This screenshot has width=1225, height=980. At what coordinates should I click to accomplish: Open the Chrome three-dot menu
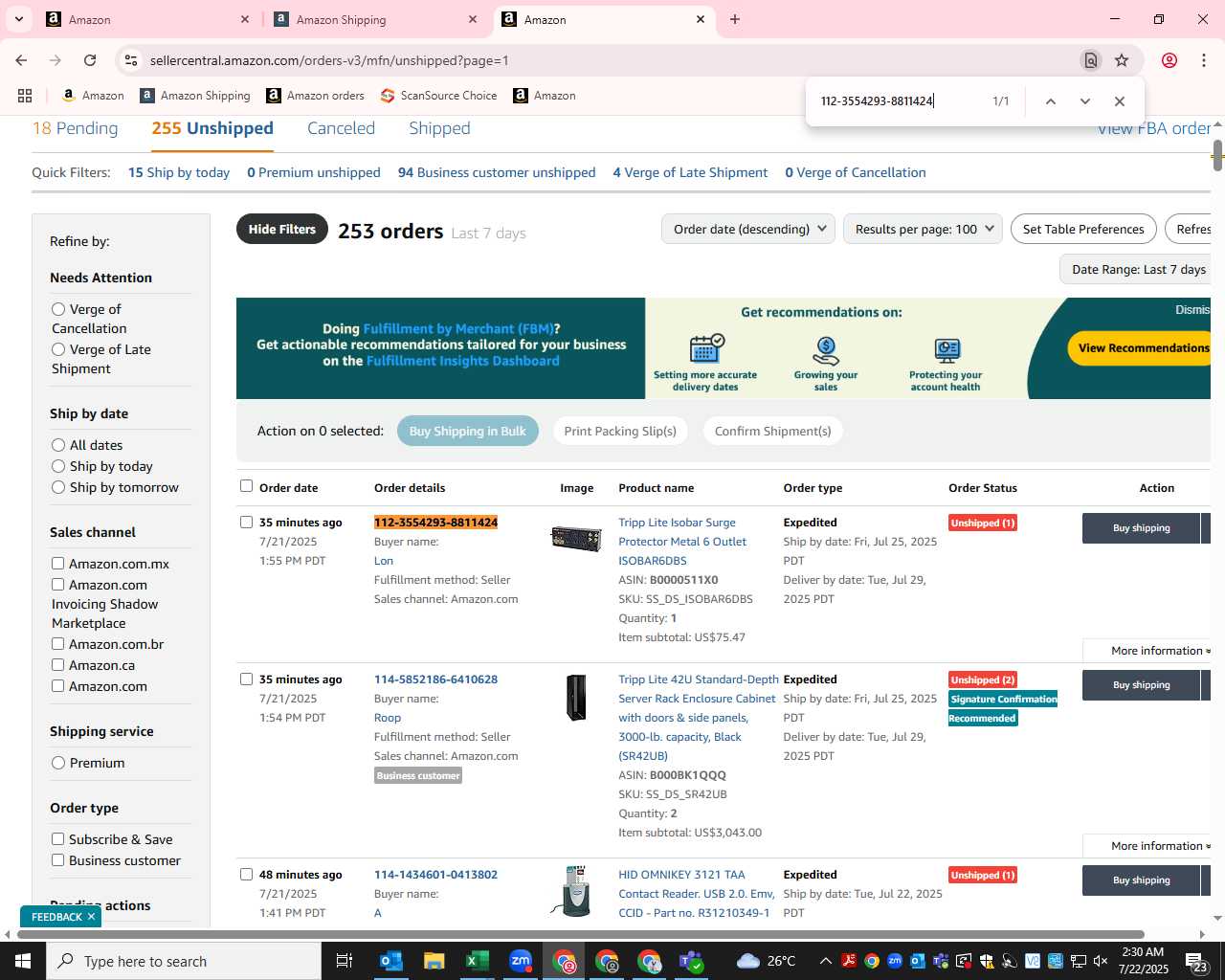(1204, 60)
